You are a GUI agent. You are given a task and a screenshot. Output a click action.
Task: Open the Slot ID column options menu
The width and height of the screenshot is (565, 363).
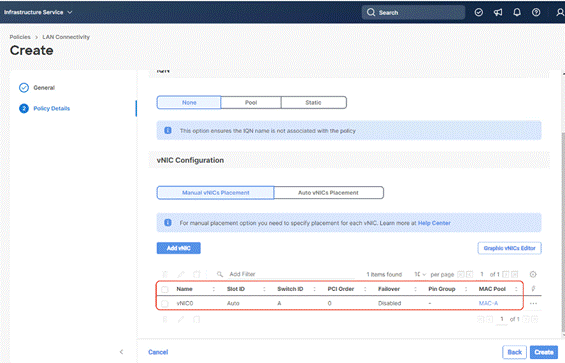click(264, 289)
